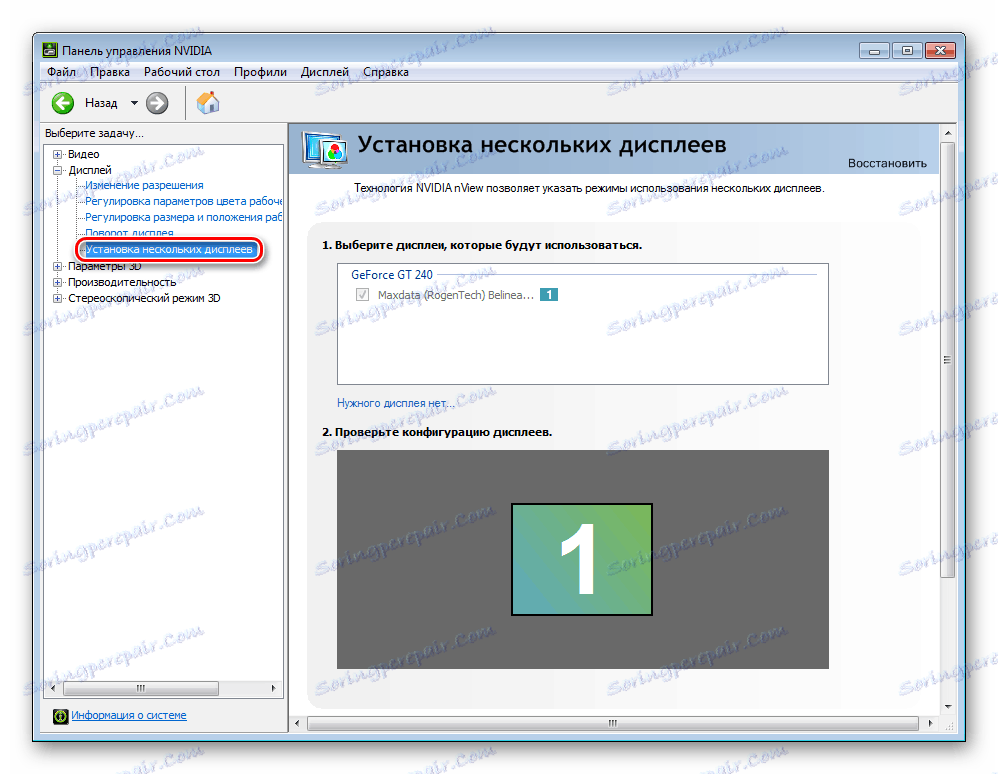Viewport: 998px width, 774px height.
Task: Click the task tree horizontal scrollbar thumb
Action: click(141, 688)
